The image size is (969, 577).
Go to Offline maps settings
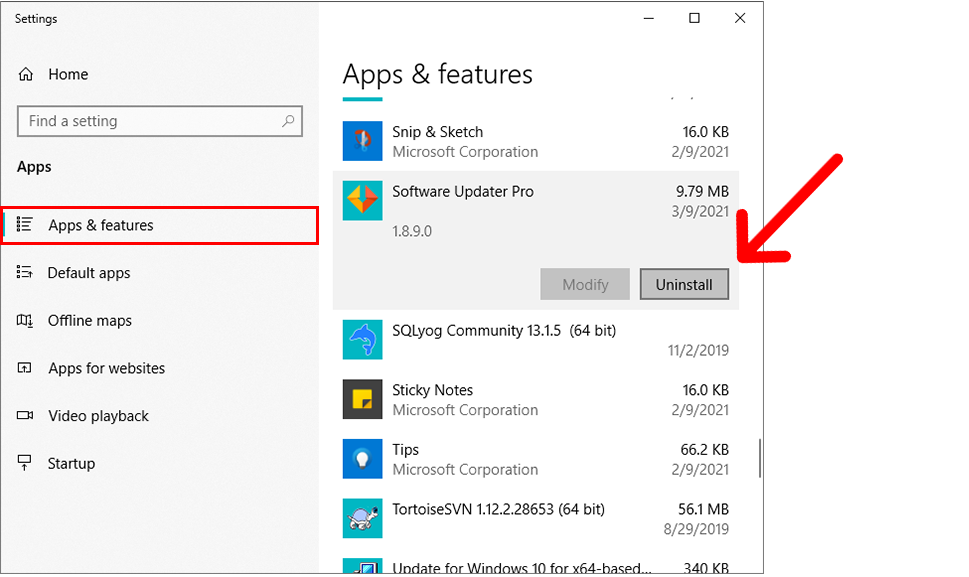click(x=90, y=321)
